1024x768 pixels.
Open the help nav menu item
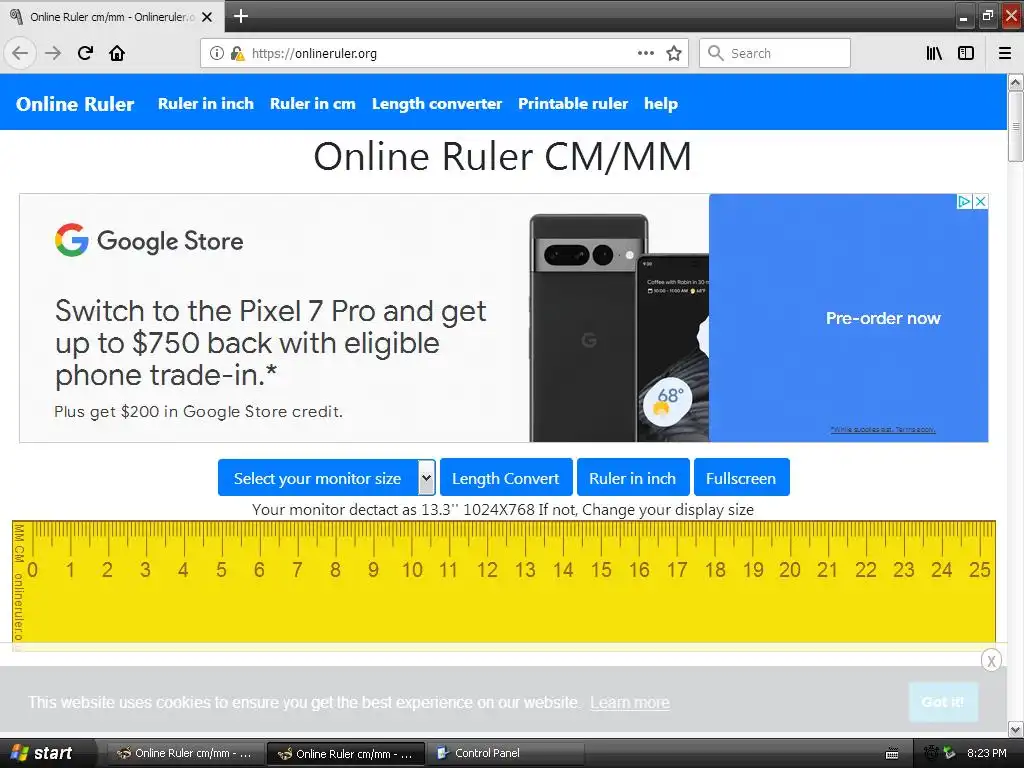click(661, 103)
